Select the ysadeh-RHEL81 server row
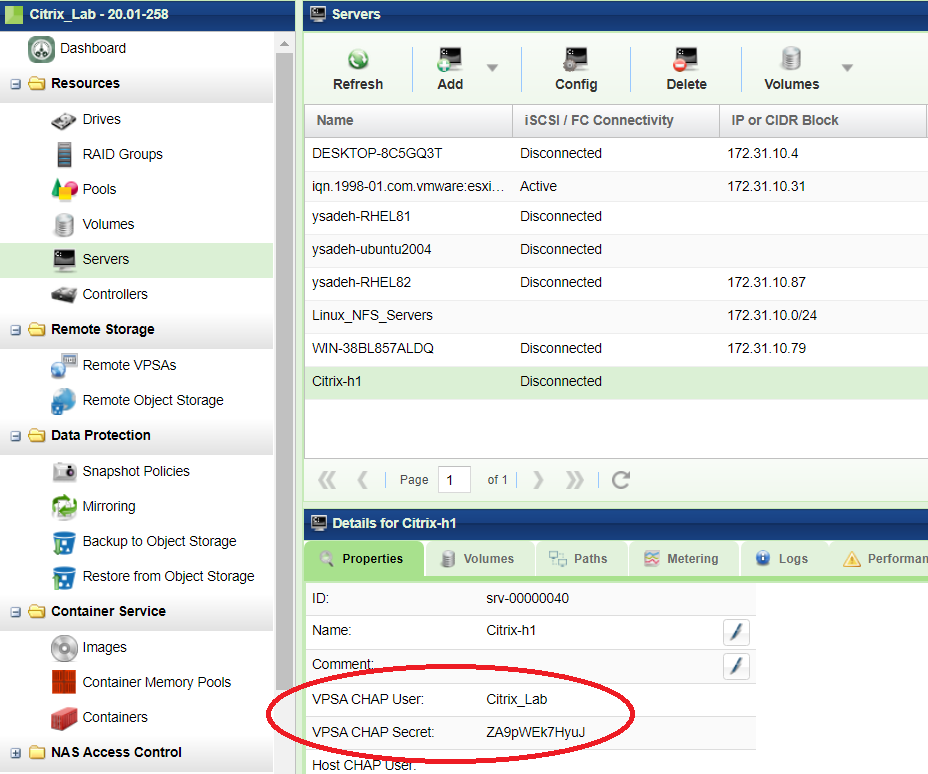 click(616, 217)
